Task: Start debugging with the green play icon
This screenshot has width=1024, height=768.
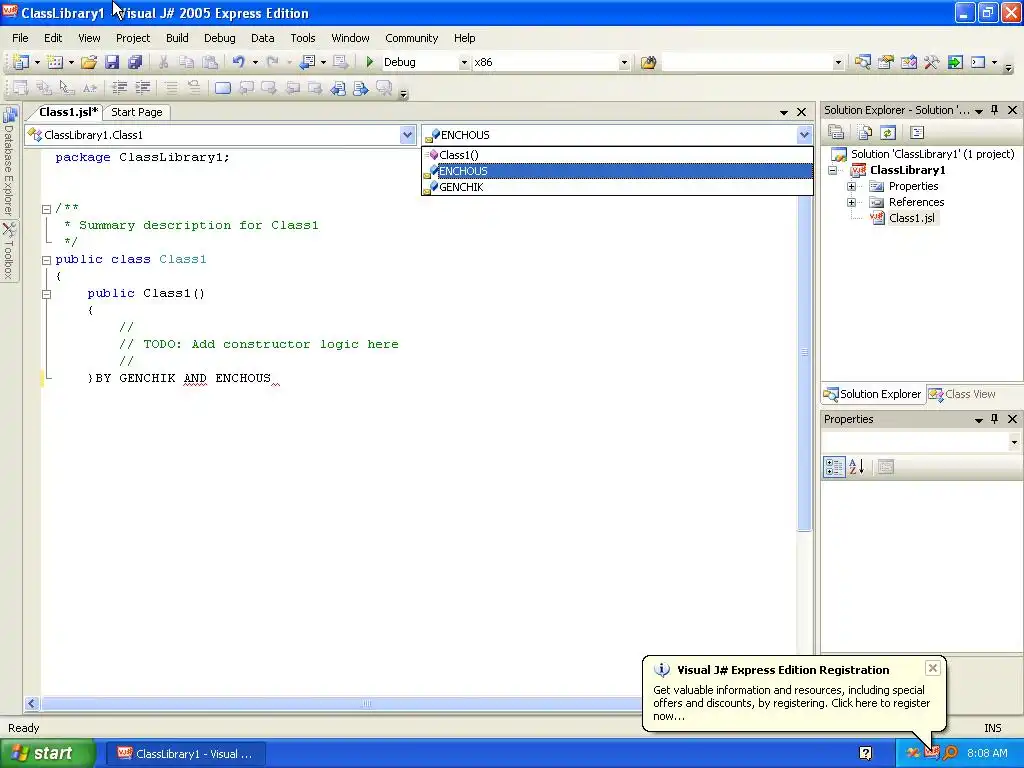Action: 370,62
